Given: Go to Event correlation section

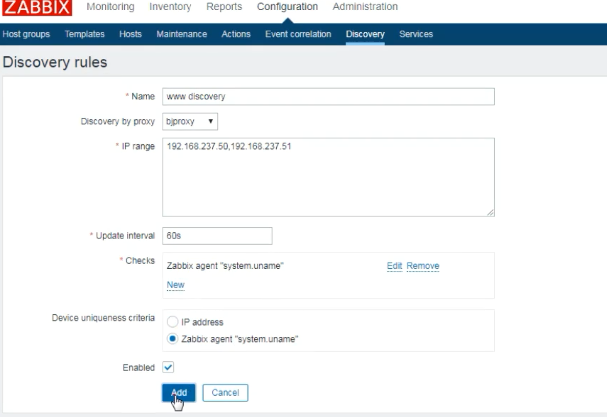Looking at the screenshot, I should [298, 34].
